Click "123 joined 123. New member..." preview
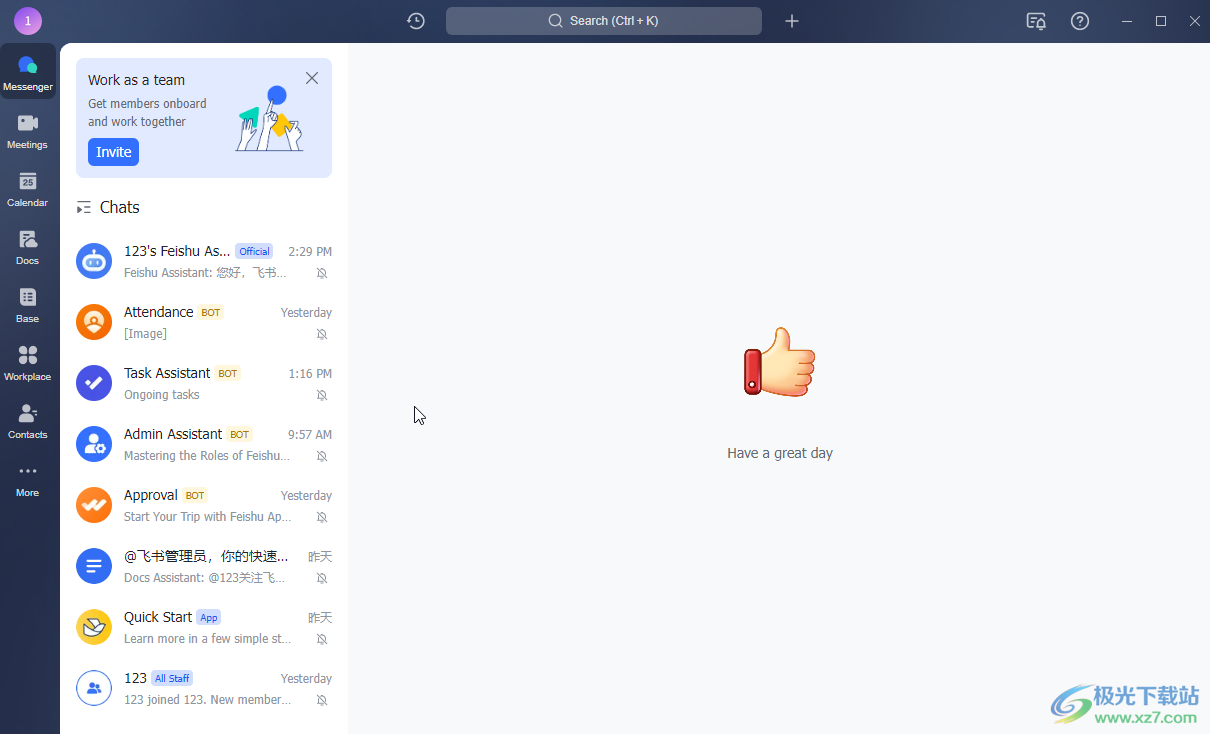Screen dimensions: 1210x734 [x=207, y=700]
